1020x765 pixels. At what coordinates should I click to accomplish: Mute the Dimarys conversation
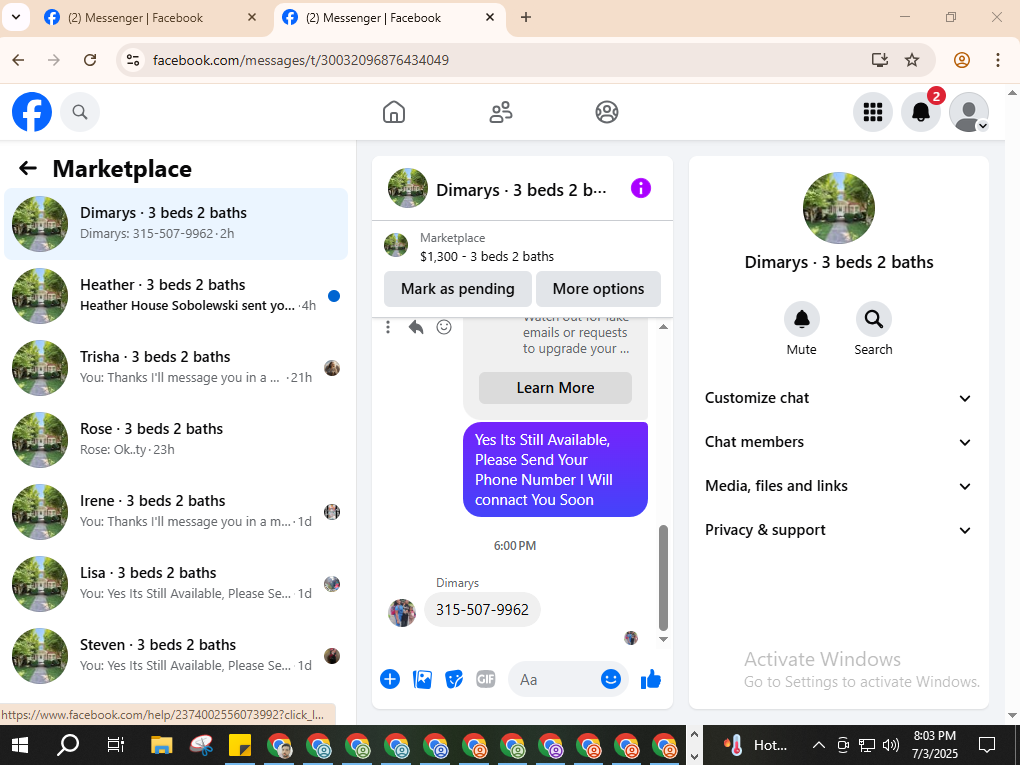pos(801,319)
